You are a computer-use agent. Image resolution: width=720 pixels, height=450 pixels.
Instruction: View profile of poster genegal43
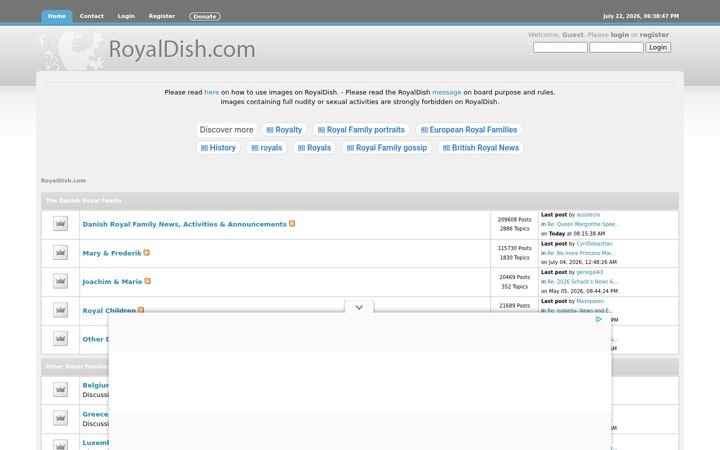point(590,272)
